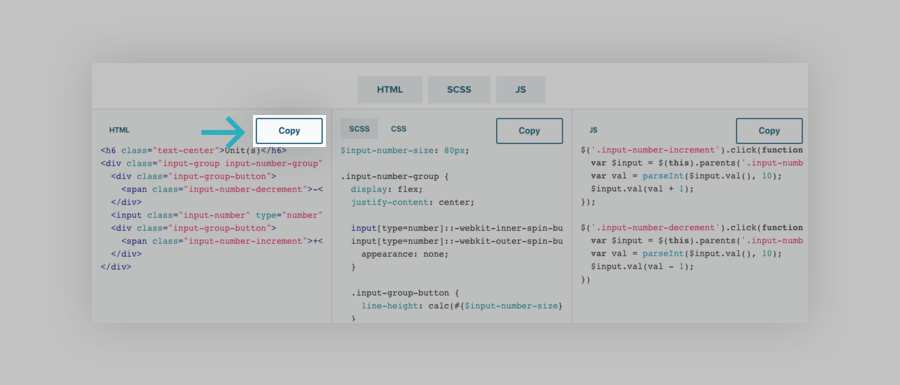Viewport: 900px width, 385px height.
Task: Switch to the CSS tab in styles panel
Action: click(x=398, y=129)
